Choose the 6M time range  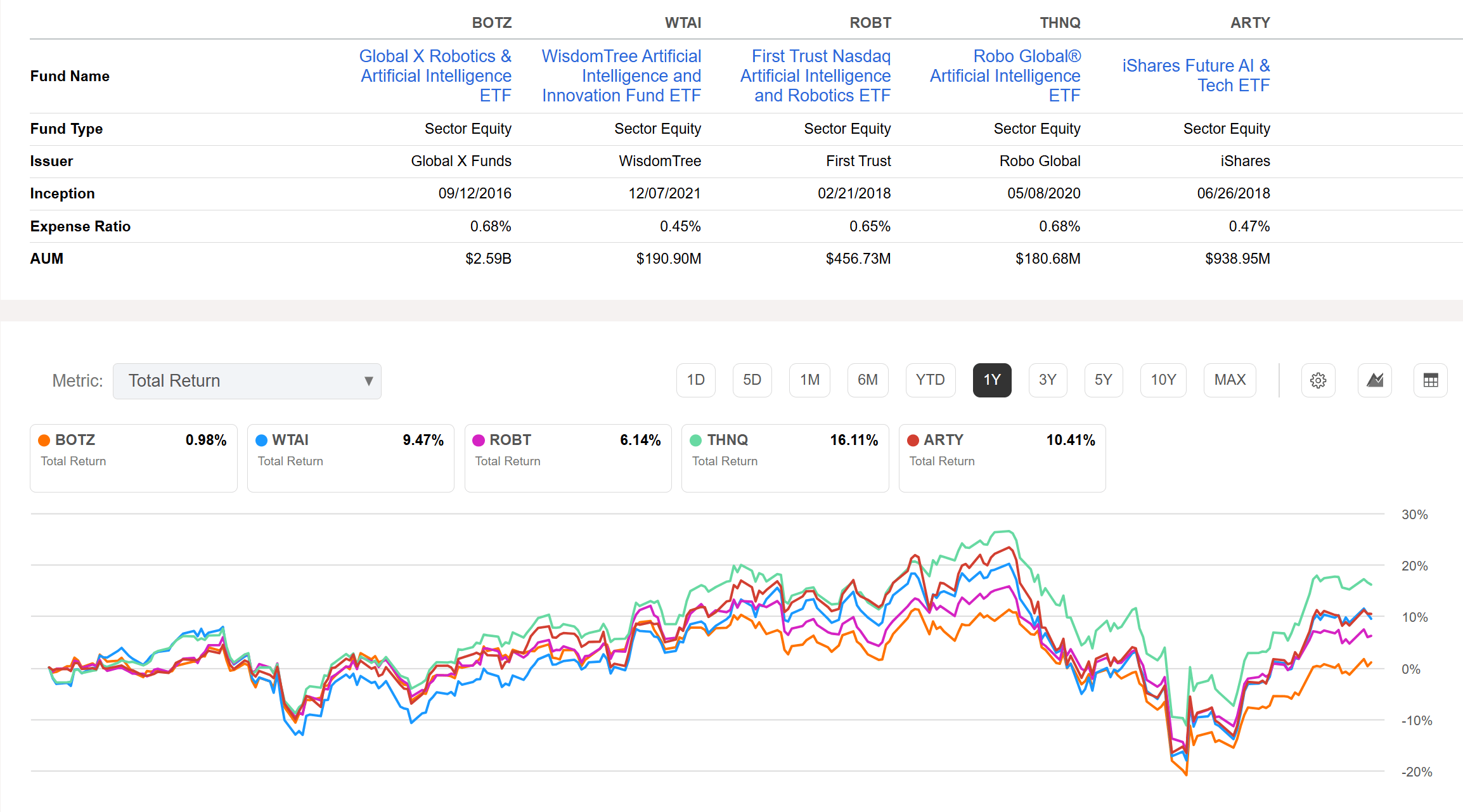(x=868, y=380)
